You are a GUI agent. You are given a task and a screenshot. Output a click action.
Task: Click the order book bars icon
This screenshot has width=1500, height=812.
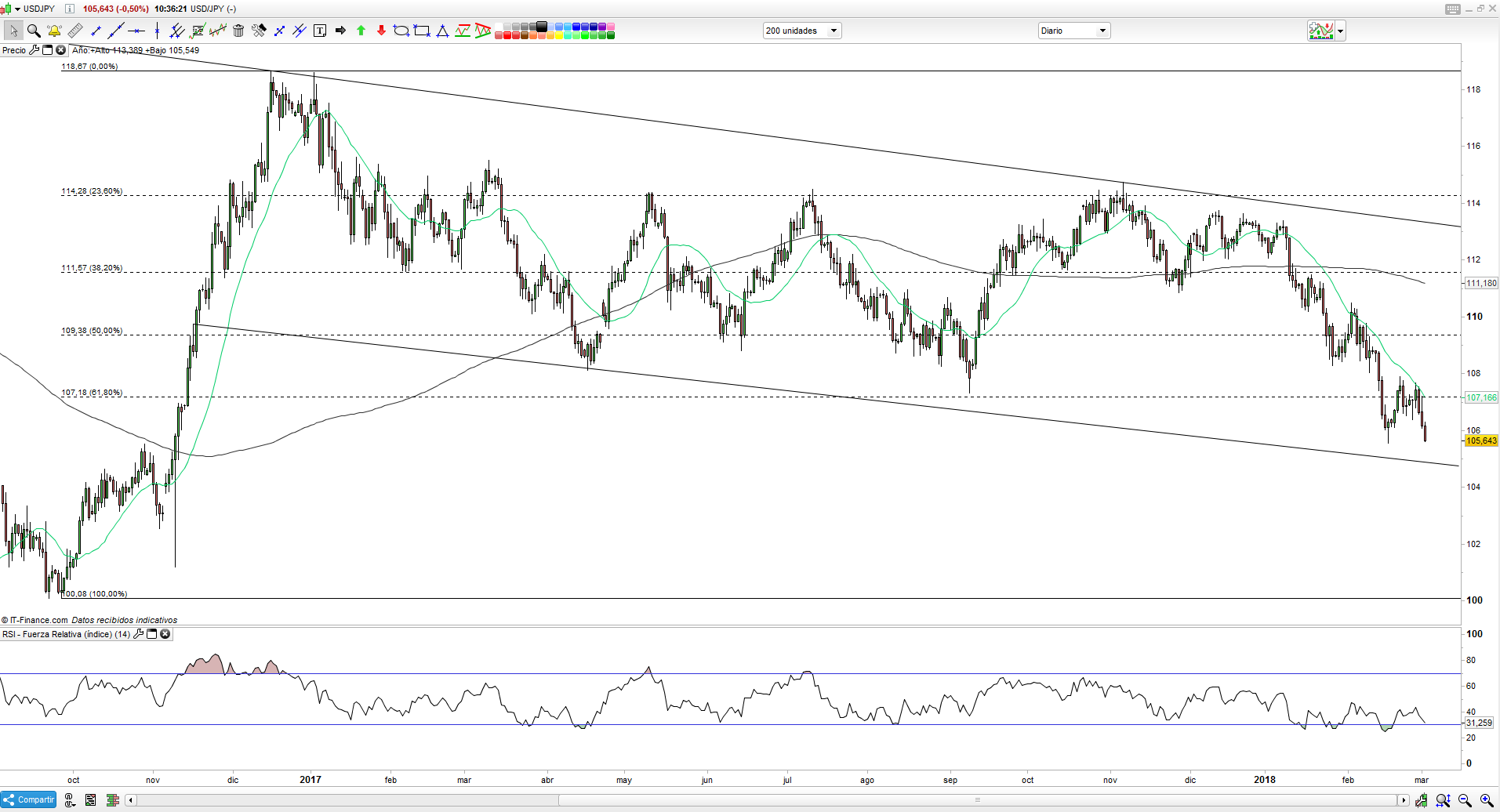tap(112, 799)
